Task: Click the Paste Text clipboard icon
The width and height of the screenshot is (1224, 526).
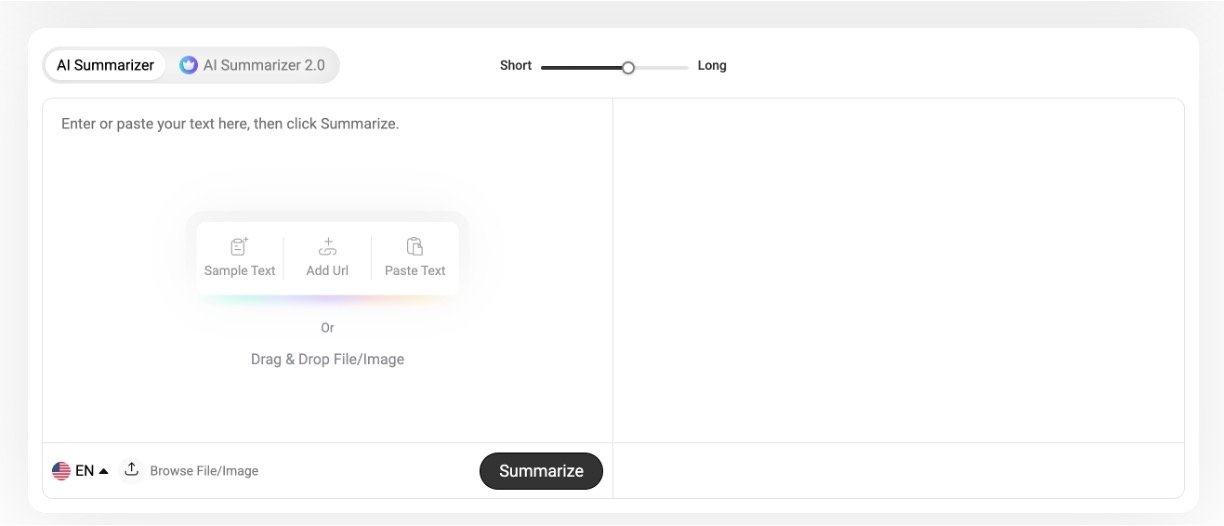Action: coord(415,246)
